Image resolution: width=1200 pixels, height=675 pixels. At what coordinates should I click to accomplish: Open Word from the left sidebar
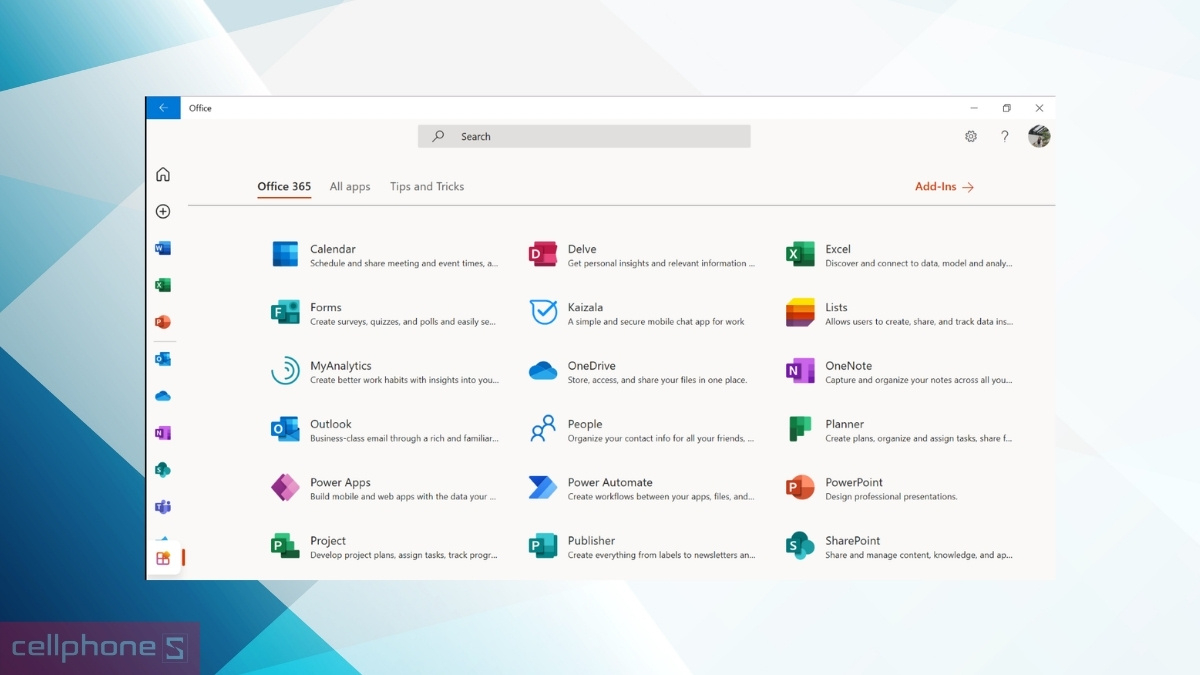[x=163, y=248]
